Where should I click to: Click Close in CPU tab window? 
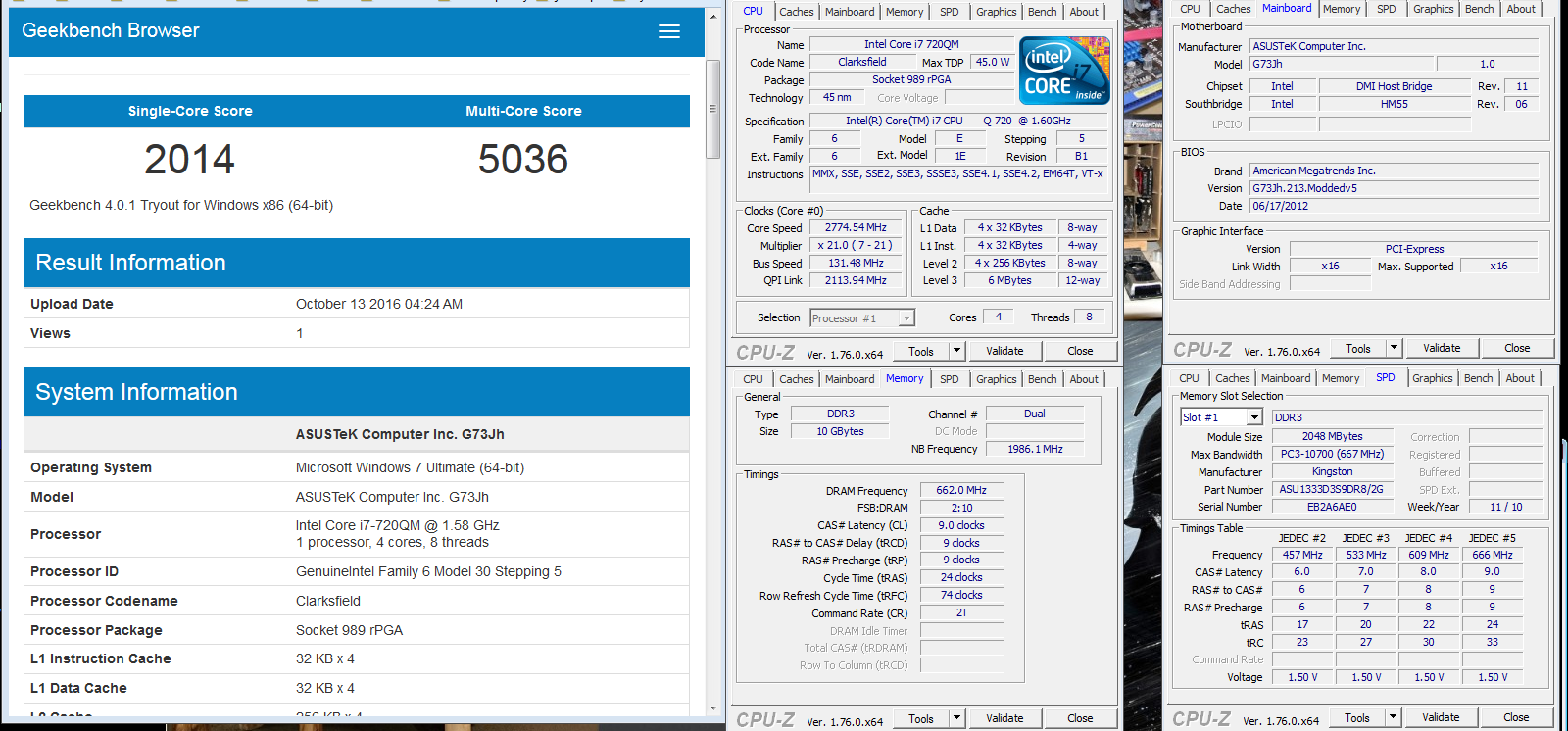point(1080,351)
